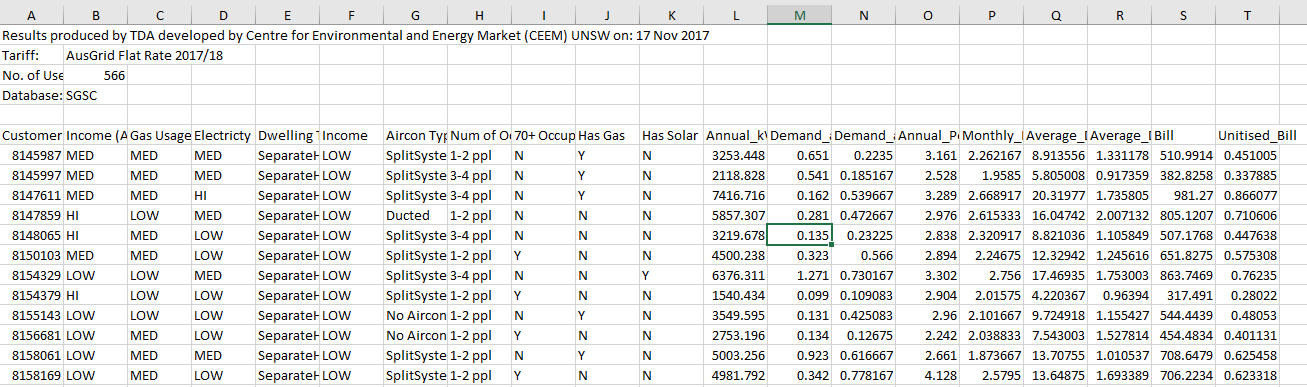Click bill value 510.9914
Screen dimensions: 1307x387
1183,156
